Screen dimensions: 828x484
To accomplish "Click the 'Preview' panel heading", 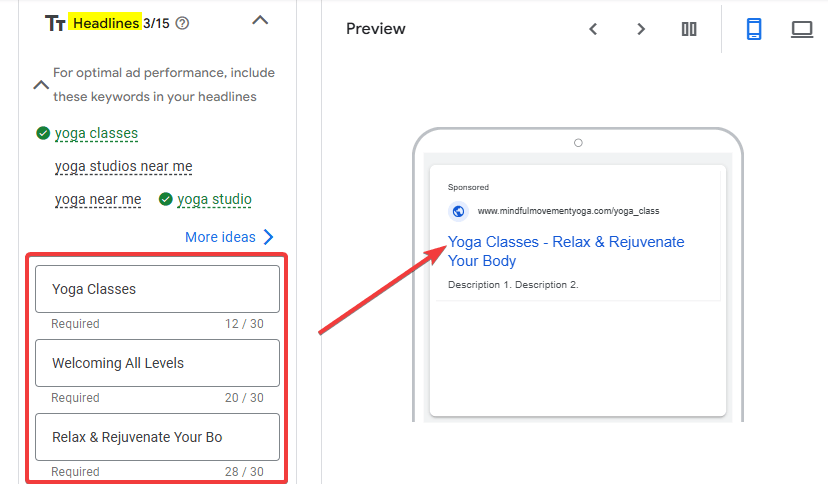I will coord(375,29).
